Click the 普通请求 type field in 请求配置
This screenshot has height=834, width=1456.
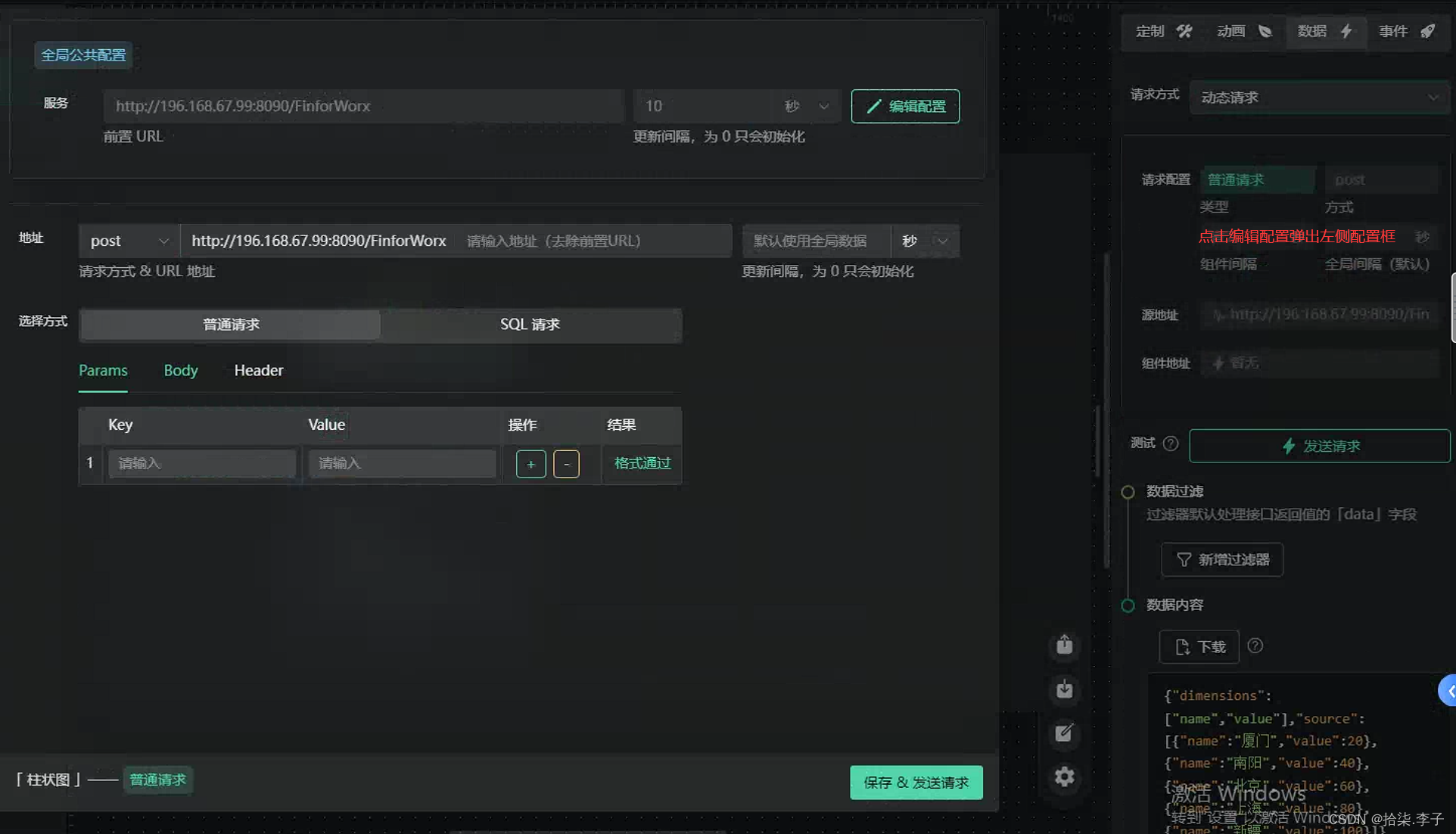pyautogui.click(x=1257, y=179)
